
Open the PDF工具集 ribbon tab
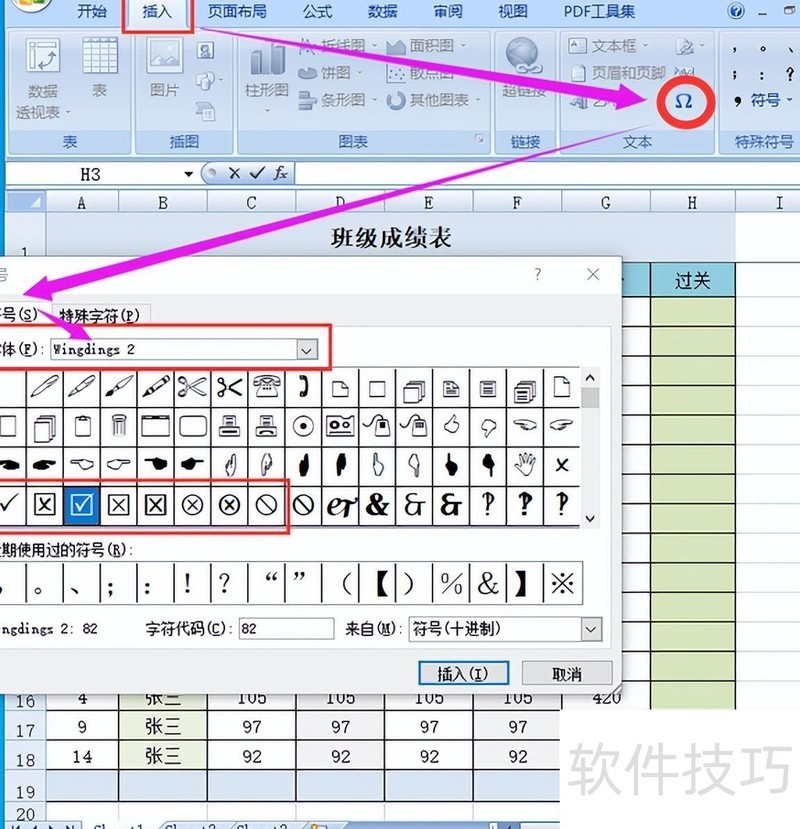599,12
